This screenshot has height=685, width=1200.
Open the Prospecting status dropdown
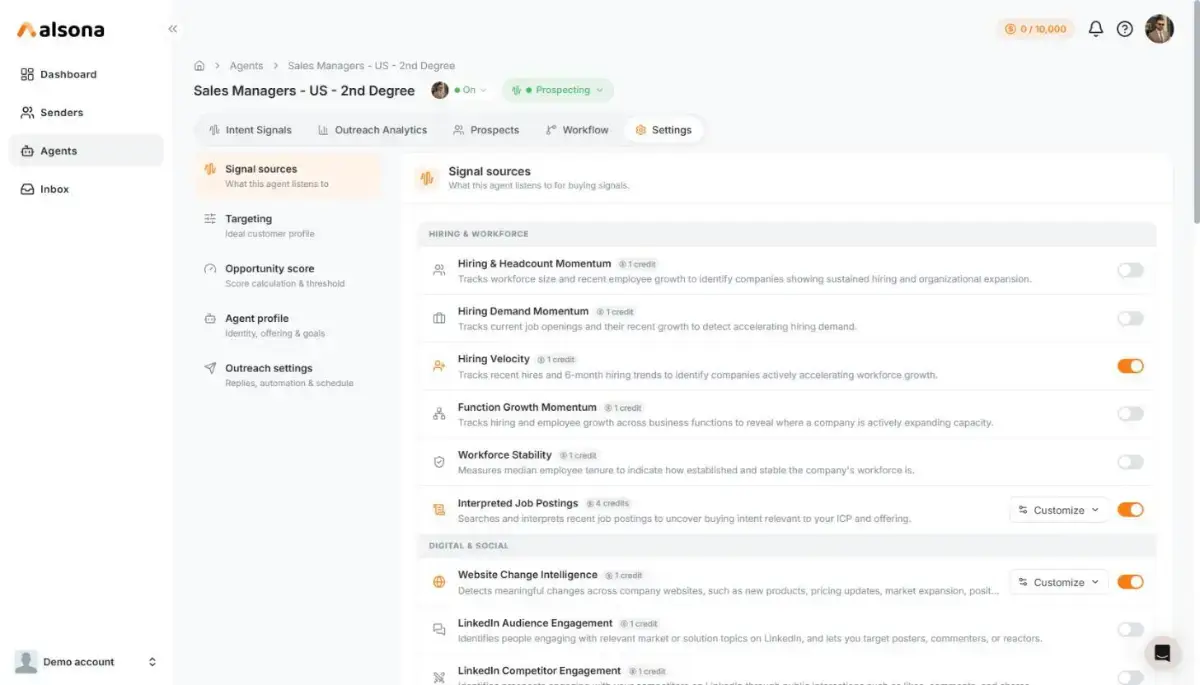[x=558, y=90]
